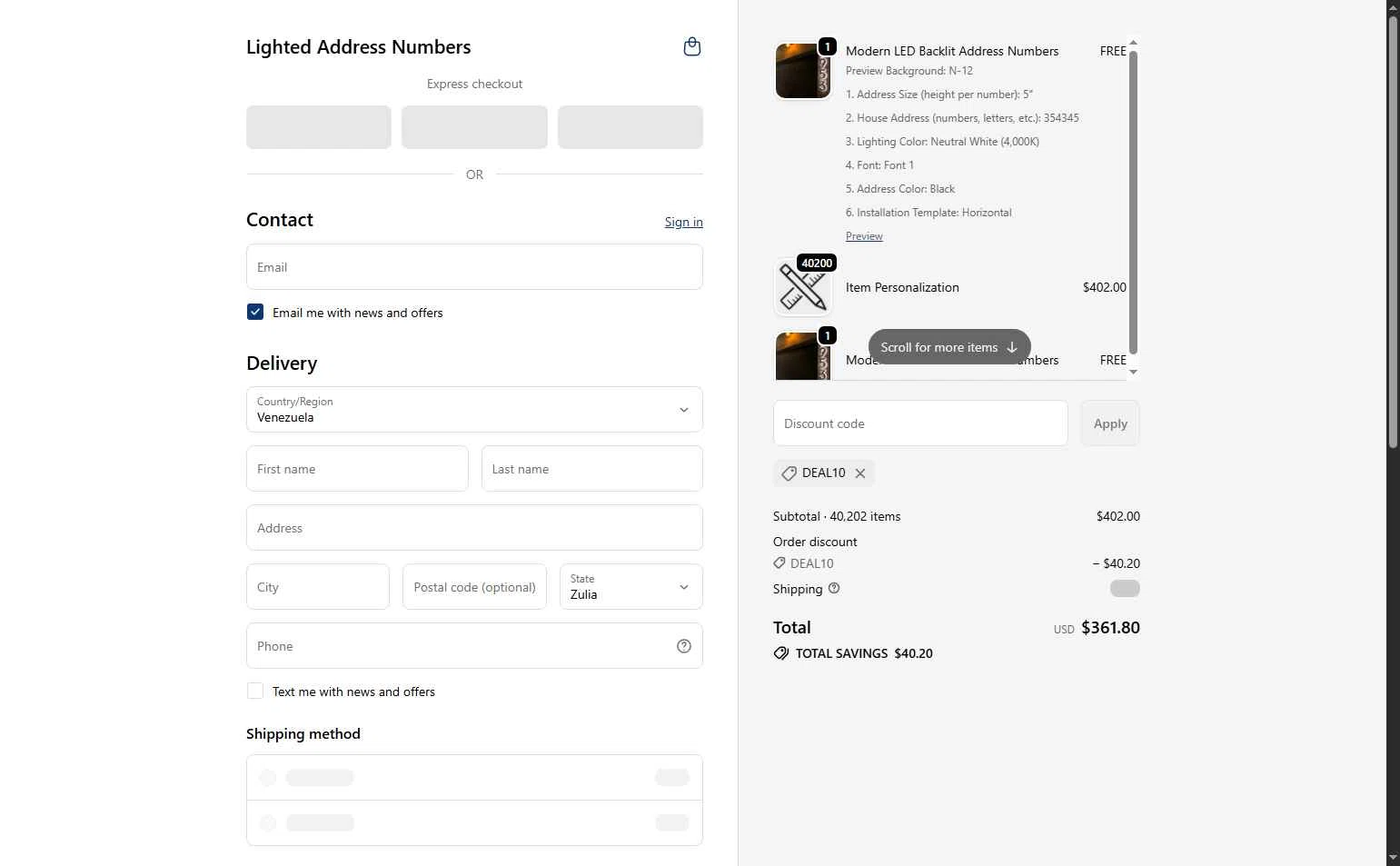Image resolution: width=1400 pixels, height=866 pixels.
Task: Click the order summary scroll up arrow
Action: (x=1133, y=43)
